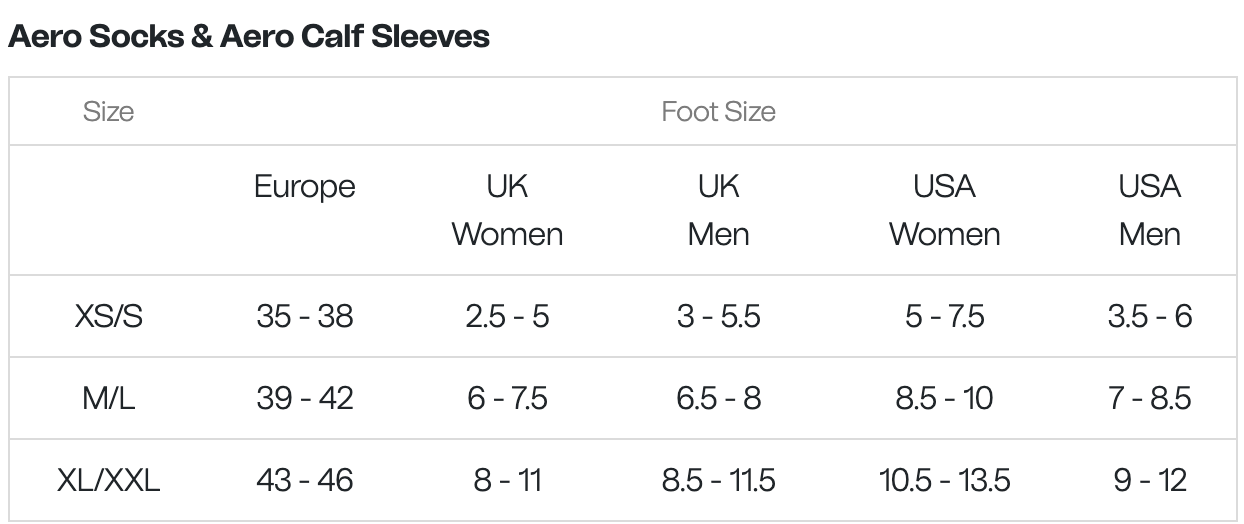Select the USA Women column label
This screenshot has width=1244, height=524.
[x=944, y=210]
